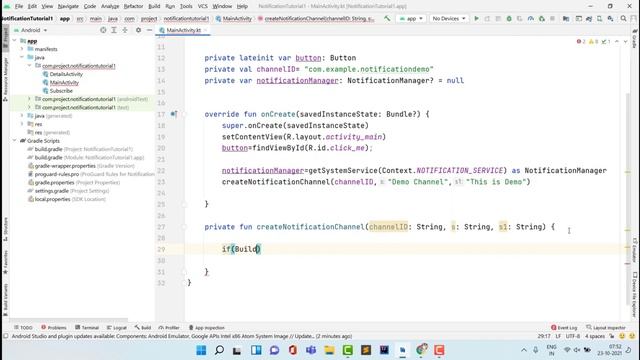Open Chrome from the taskbar
The width and height of the screenshot is (640, 360).
421,350
